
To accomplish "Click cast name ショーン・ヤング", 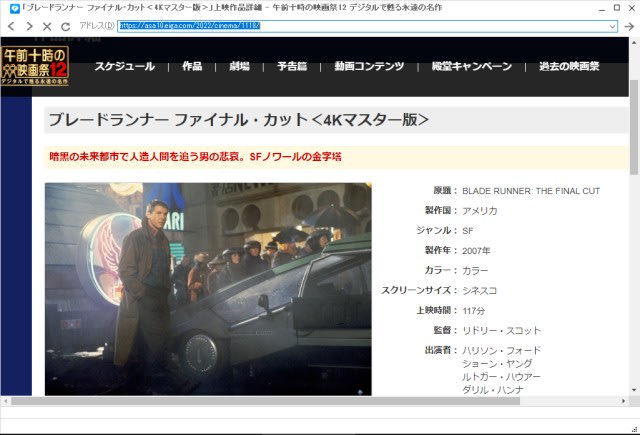I will click(x=497, y=364).
